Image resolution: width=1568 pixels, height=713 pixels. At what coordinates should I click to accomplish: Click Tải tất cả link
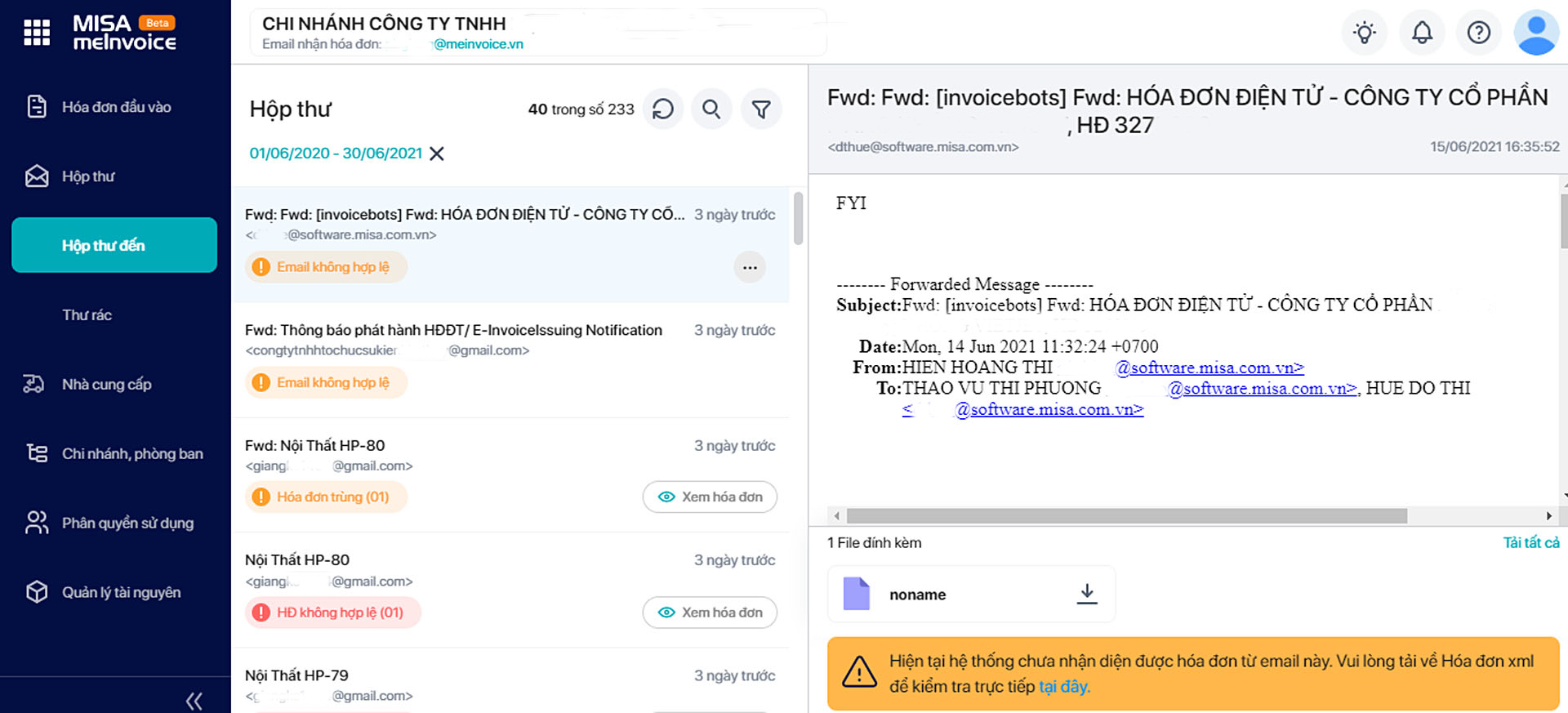pos(1531,542)
